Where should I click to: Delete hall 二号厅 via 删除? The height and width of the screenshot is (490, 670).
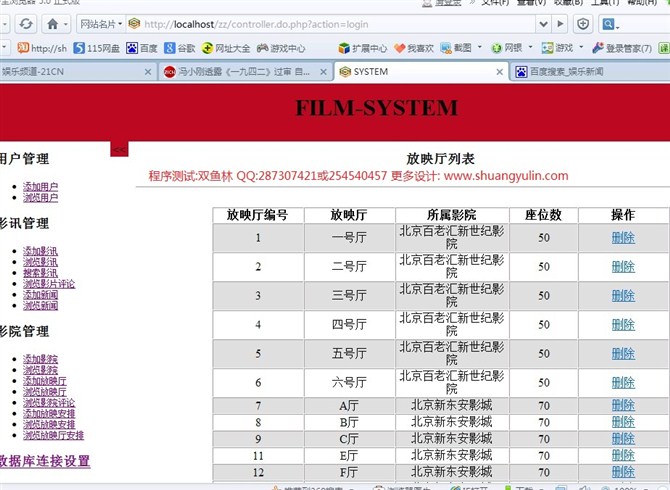click(x=623, y=267)
